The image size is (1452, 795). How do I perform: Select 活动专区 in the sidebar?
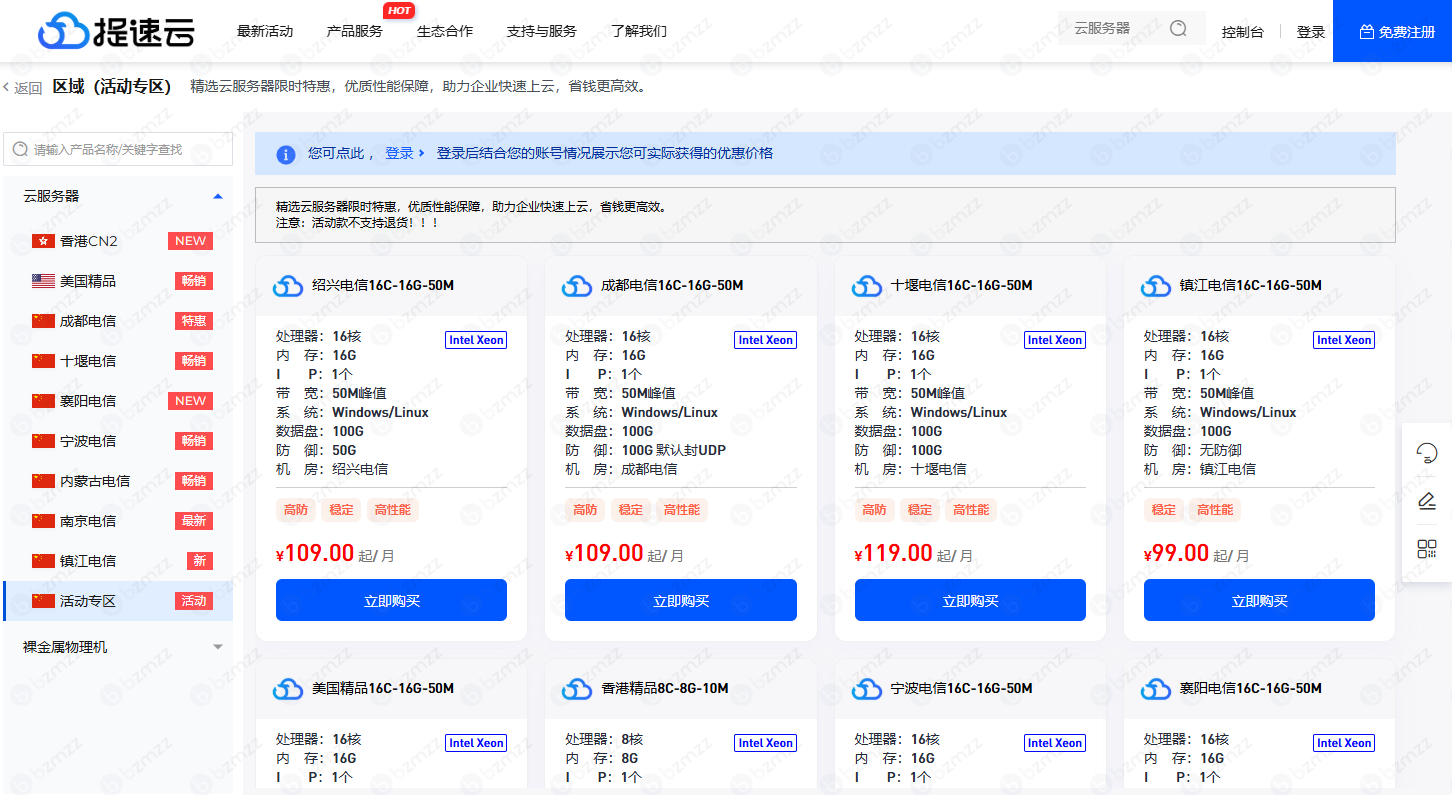(x=118, y=601)
